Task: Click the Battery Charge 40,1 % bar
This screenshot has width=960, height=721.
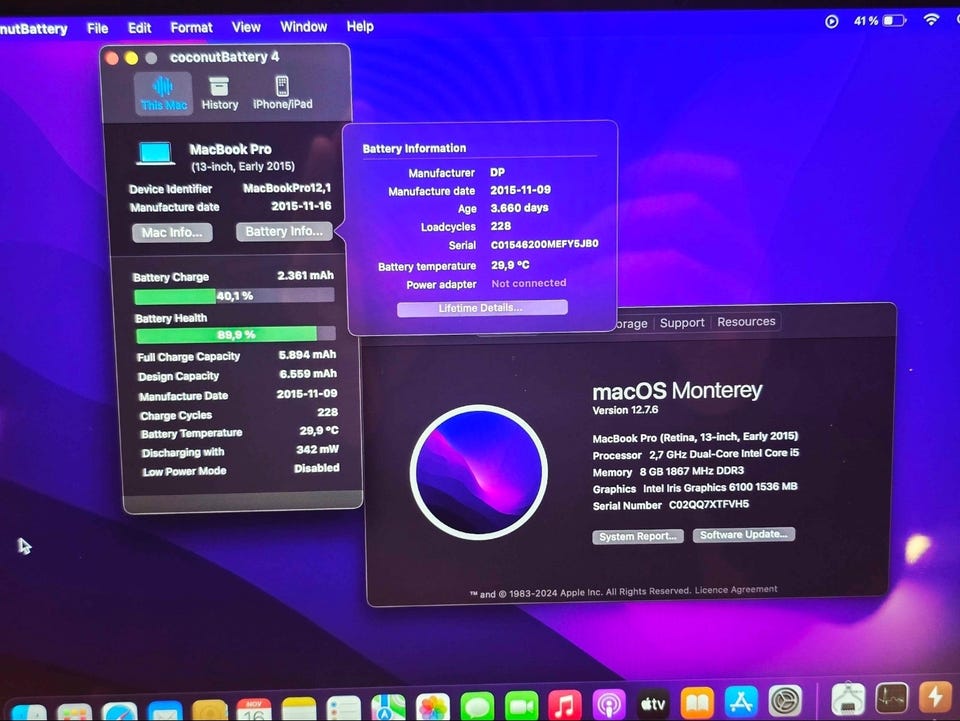Action: click(234, 296)
